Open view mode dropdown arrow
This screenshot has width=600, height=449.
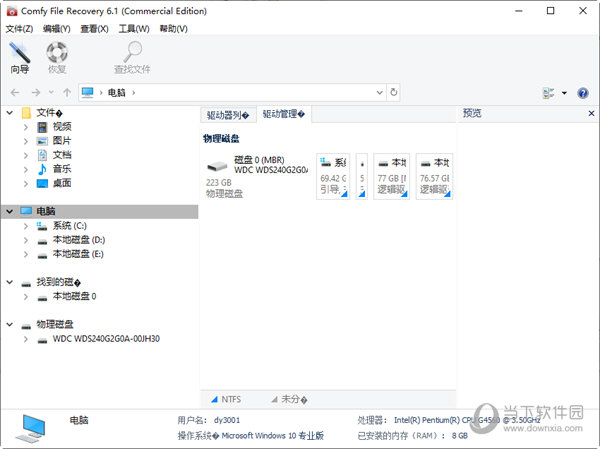click(x=564, y=93)
